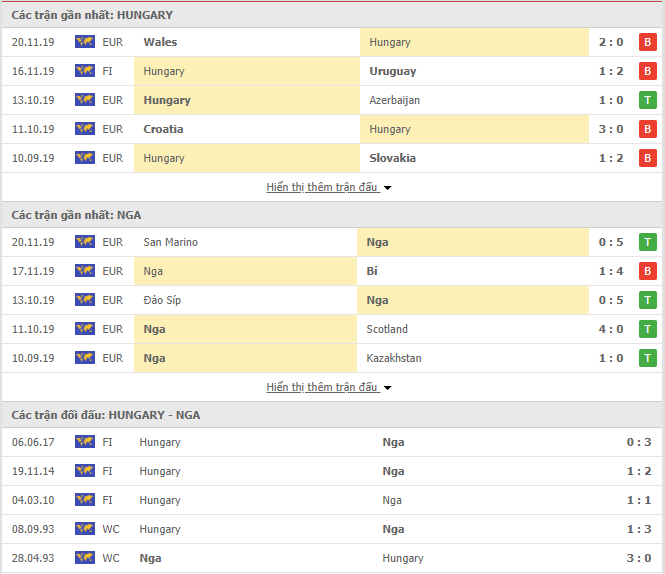
Task: Click the 1 : 1 score from 04.03.10
Action: click(x=641, y=500)
